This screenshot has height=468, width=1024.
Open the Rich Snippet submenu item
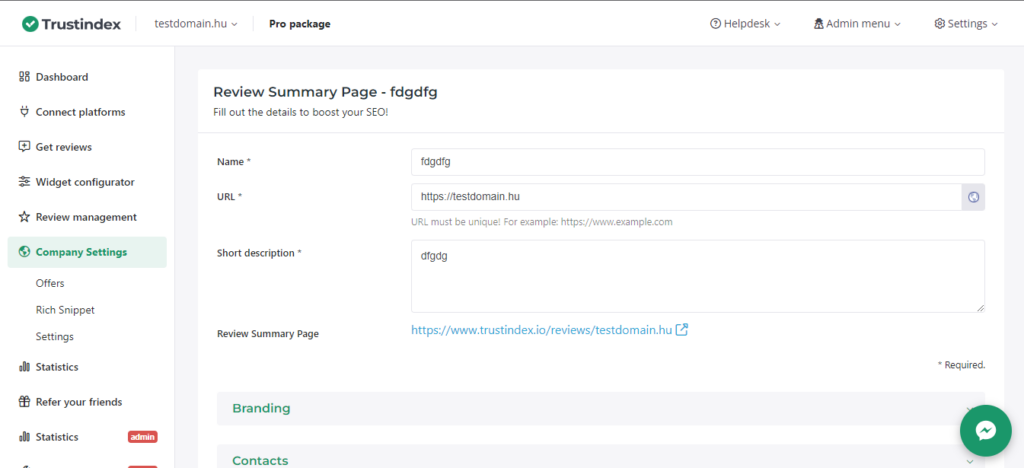(65, 310)
